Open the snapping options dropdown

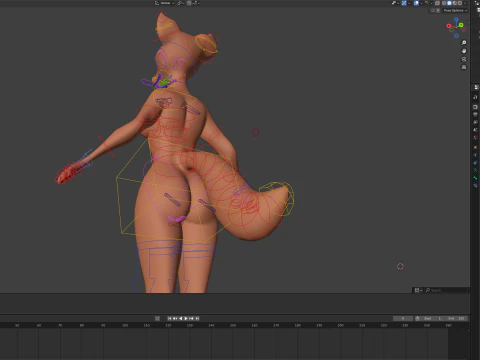(196, 3)
